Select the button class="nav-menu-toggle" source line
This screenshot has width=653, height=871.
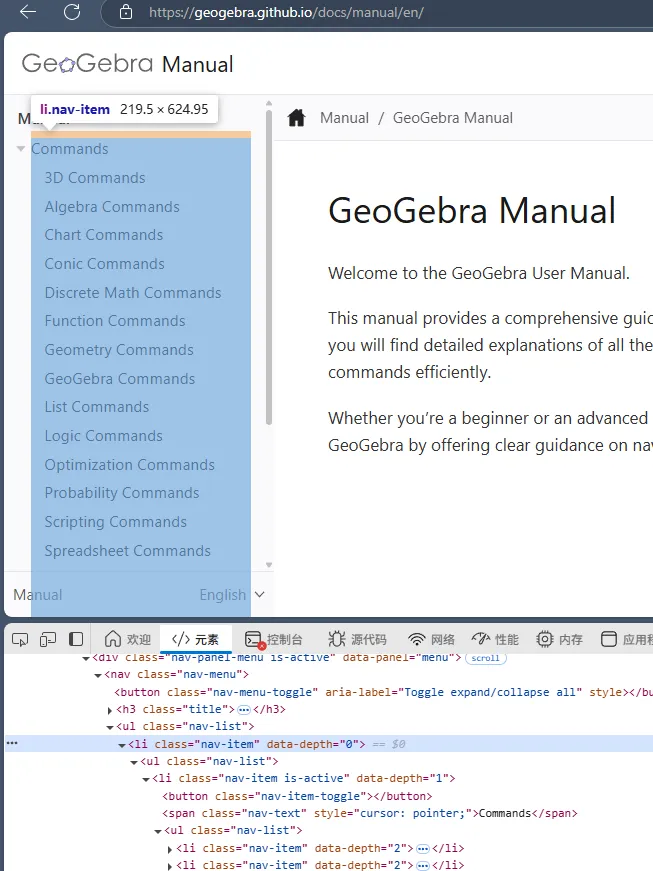pos(383,692)
